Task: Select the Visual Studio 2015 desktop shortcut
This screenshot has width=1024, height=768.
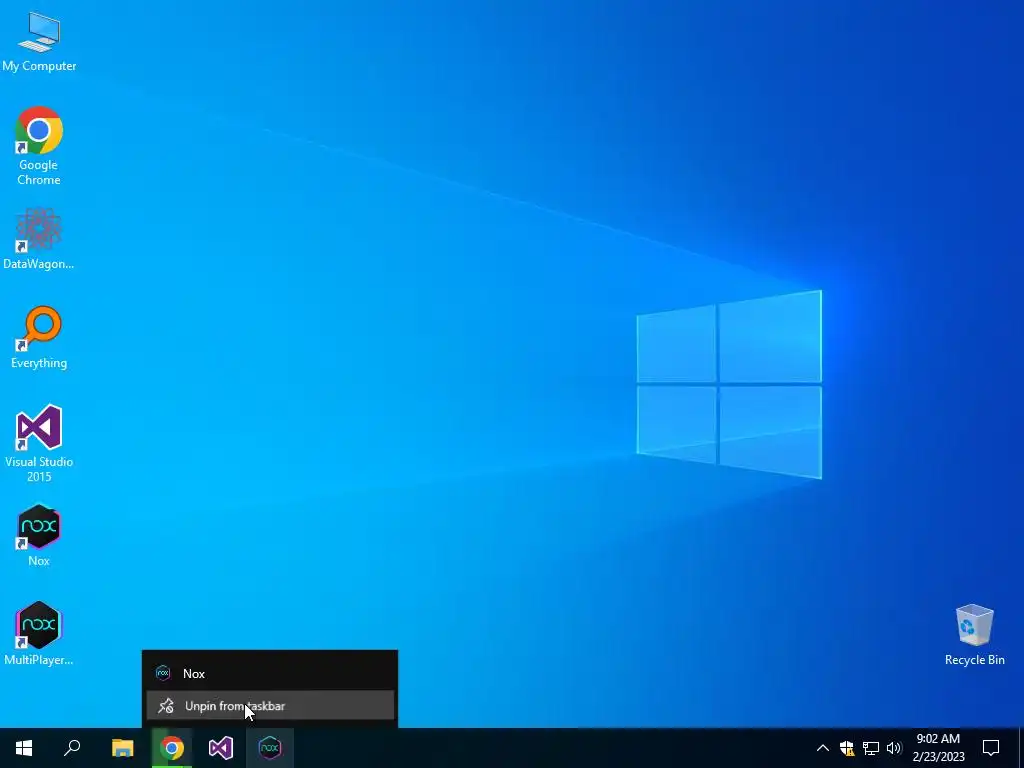Action: click(x=39, y=444)
